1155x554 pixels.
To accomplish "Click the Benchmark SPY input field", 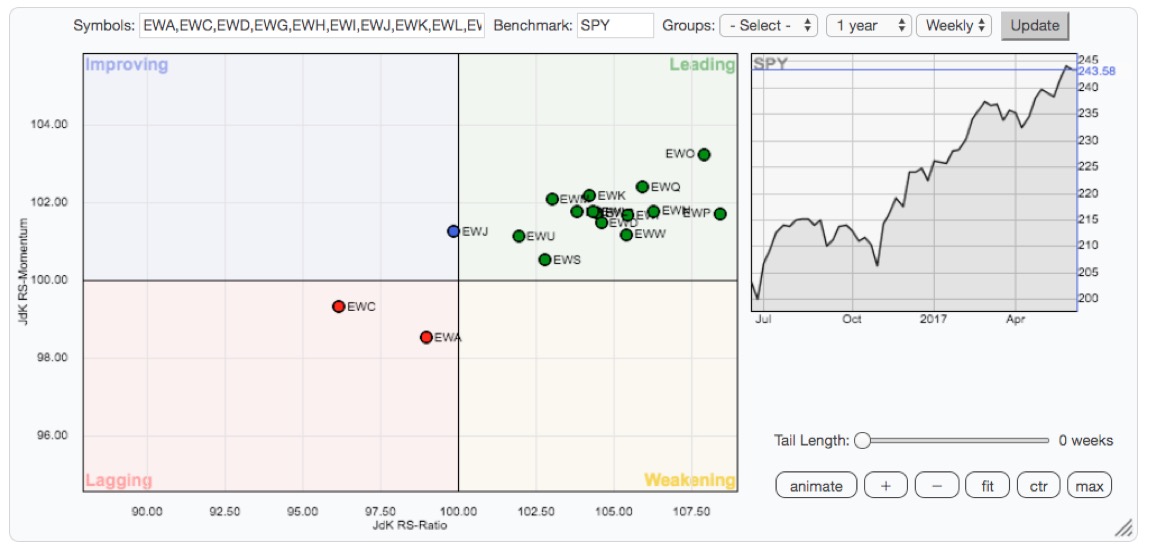I will pyautogui.click(x=615, y=25).
